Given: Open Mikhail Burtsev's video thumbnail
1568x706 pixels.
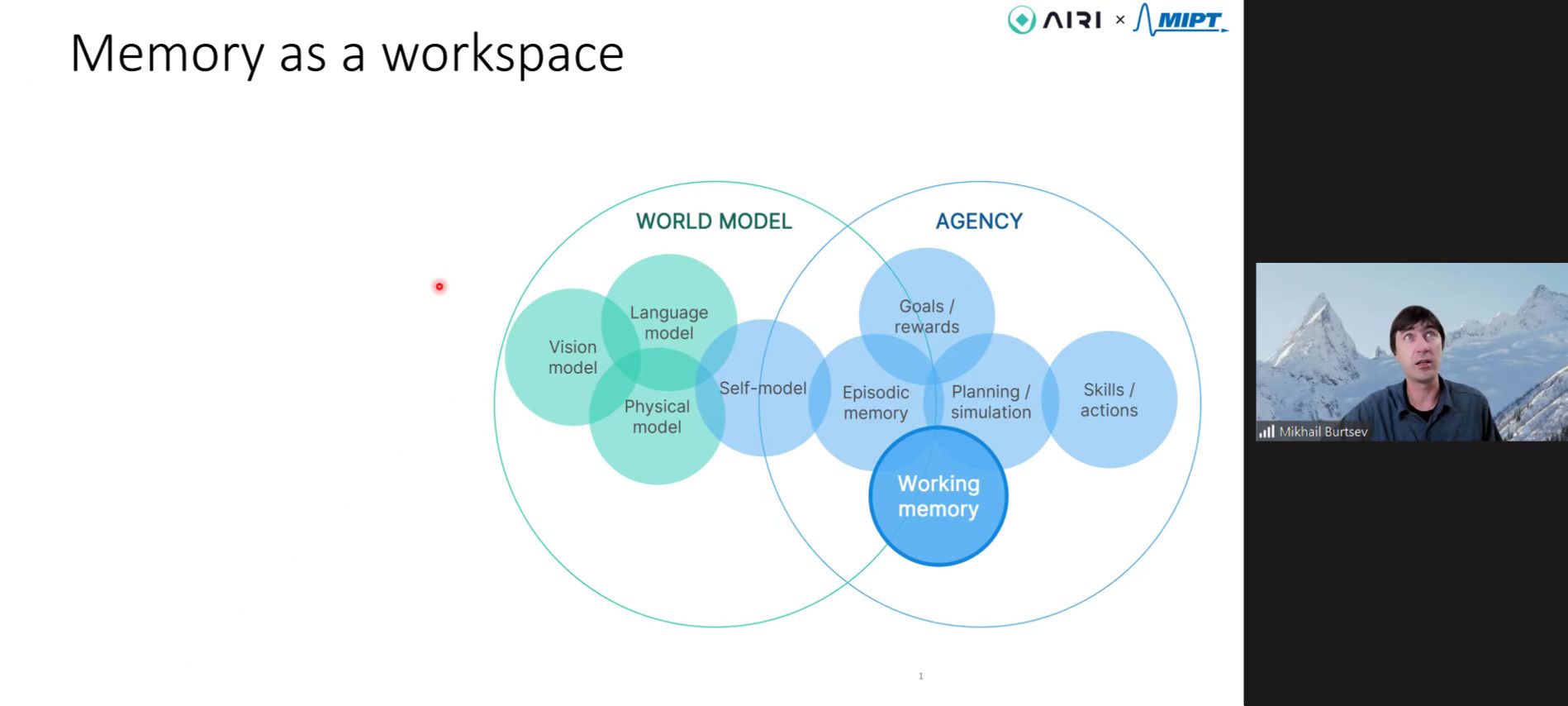Looking at the screenshot, I should [1411, 351].
